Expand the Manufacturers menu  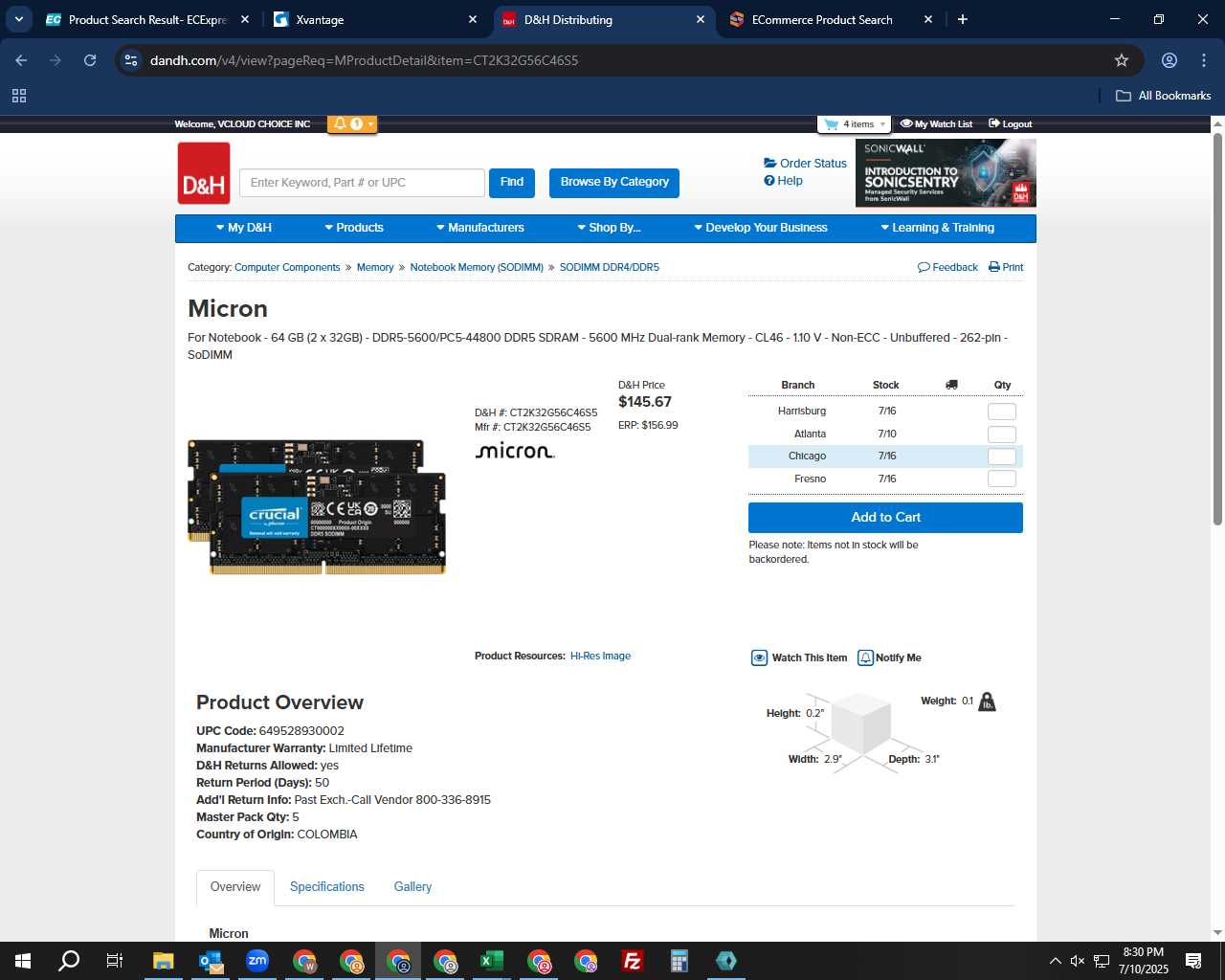480,228
